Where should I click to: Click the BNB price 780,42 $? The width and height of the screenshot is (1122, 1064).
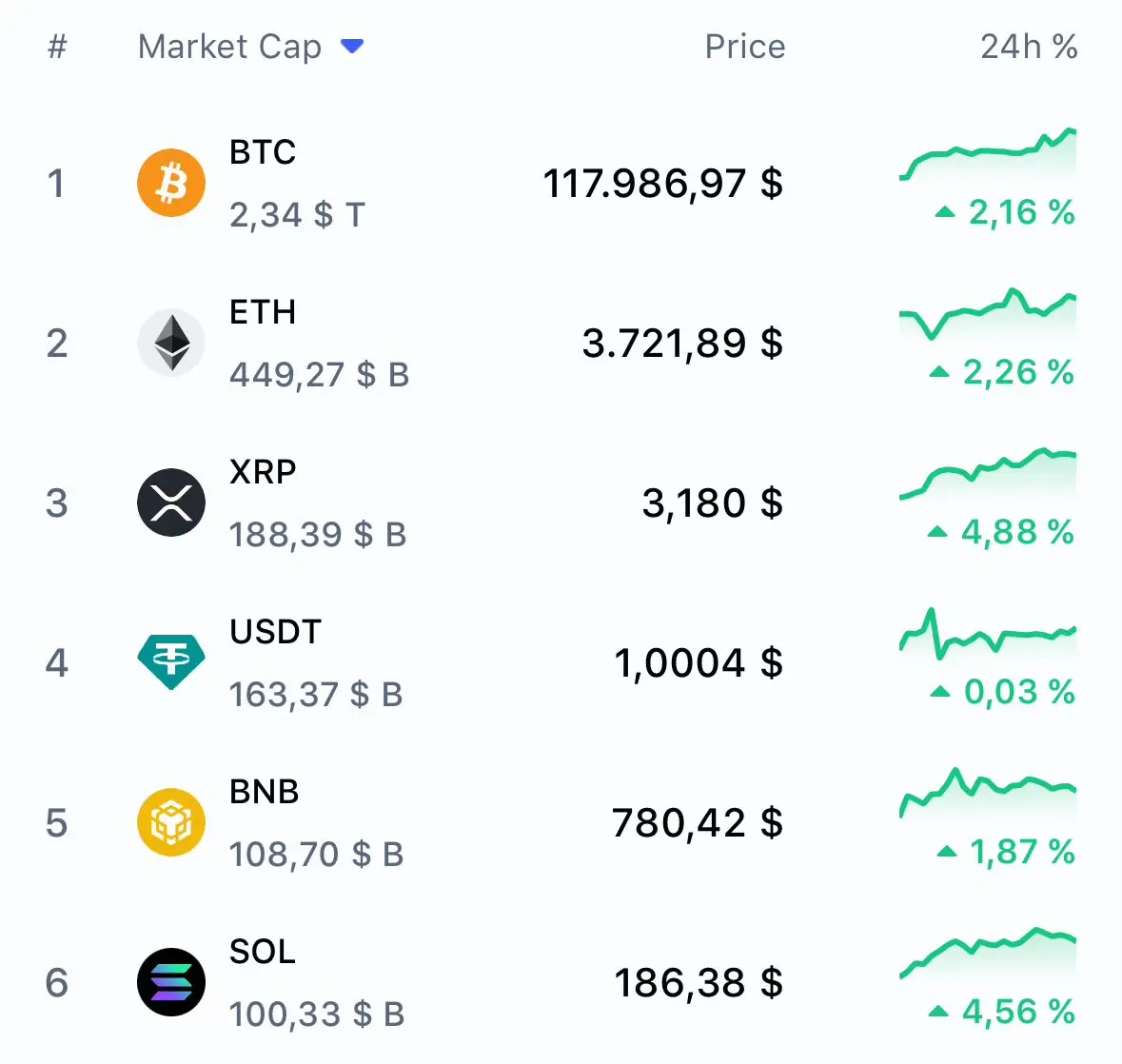click(698, 822)
